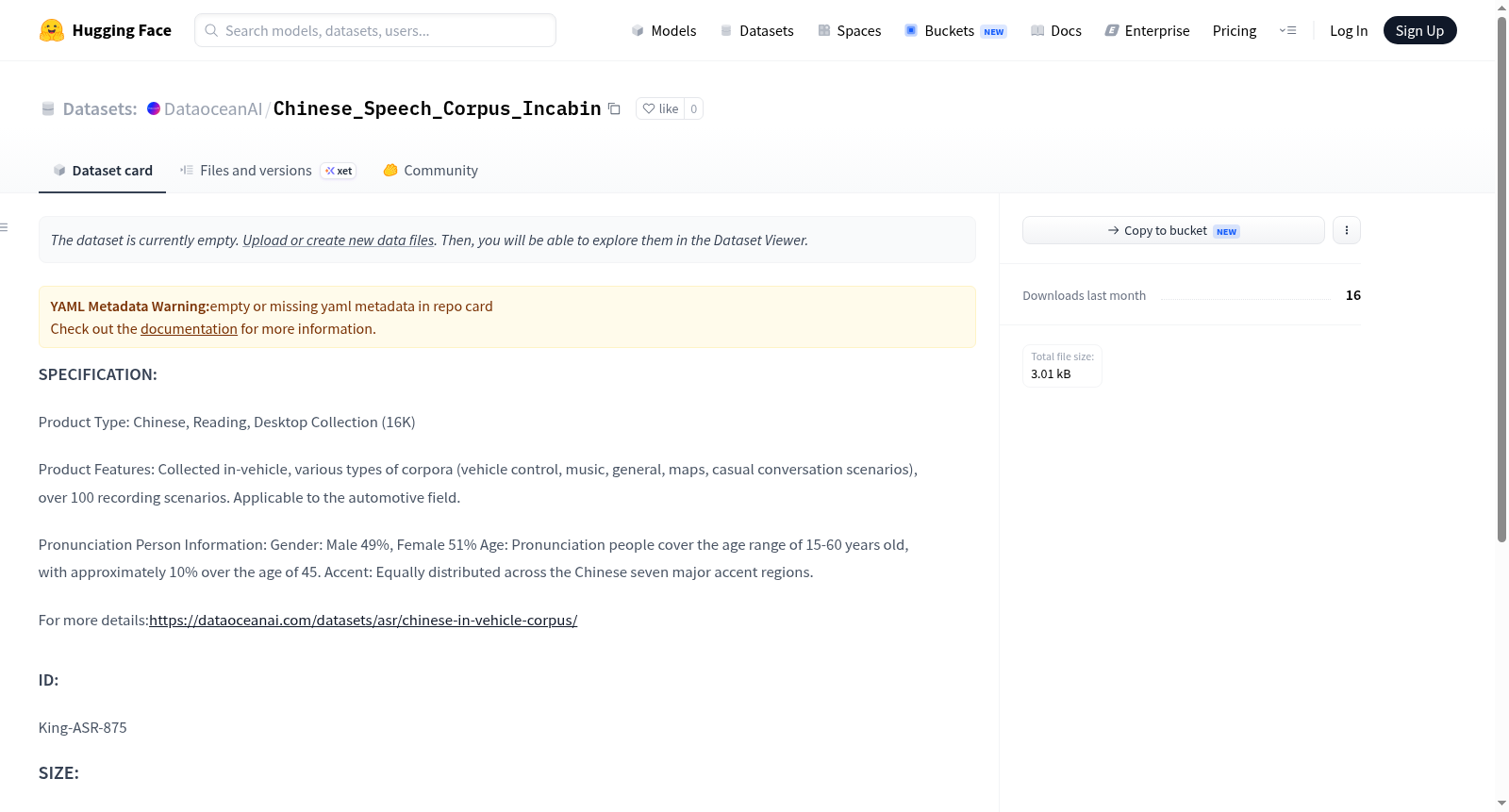This screenshot has width=1509, height=812.
Task: Open the table of contents sidebar icon
Action: (x=5, y=227)
